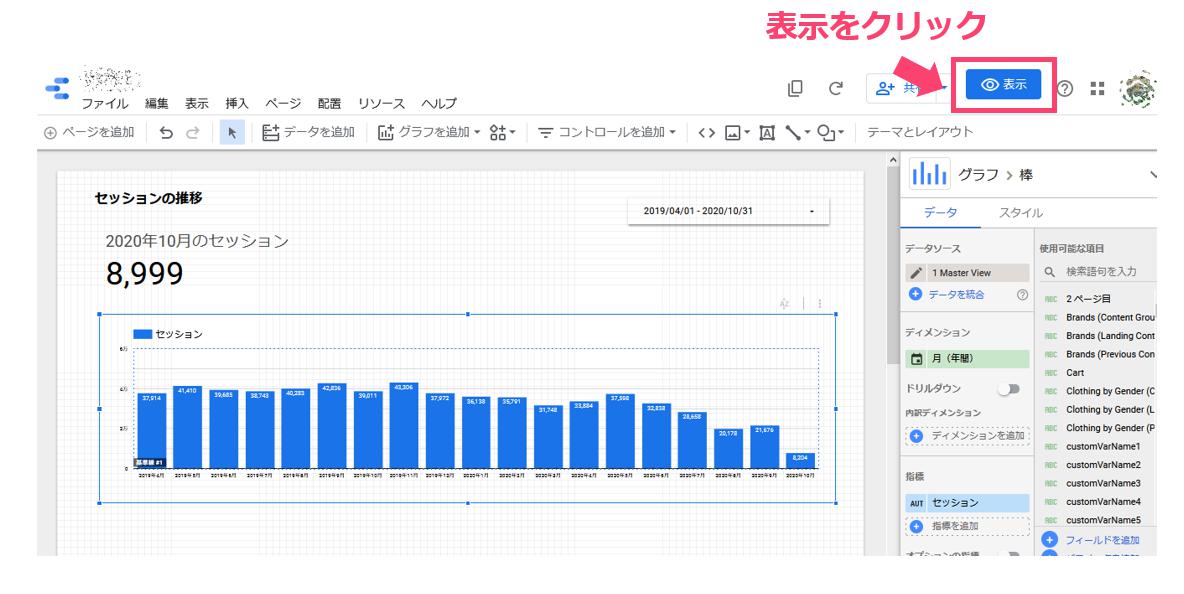Open the ヘルプ menu
This screenshot has height=594, width=1184.
click(439, 104)
